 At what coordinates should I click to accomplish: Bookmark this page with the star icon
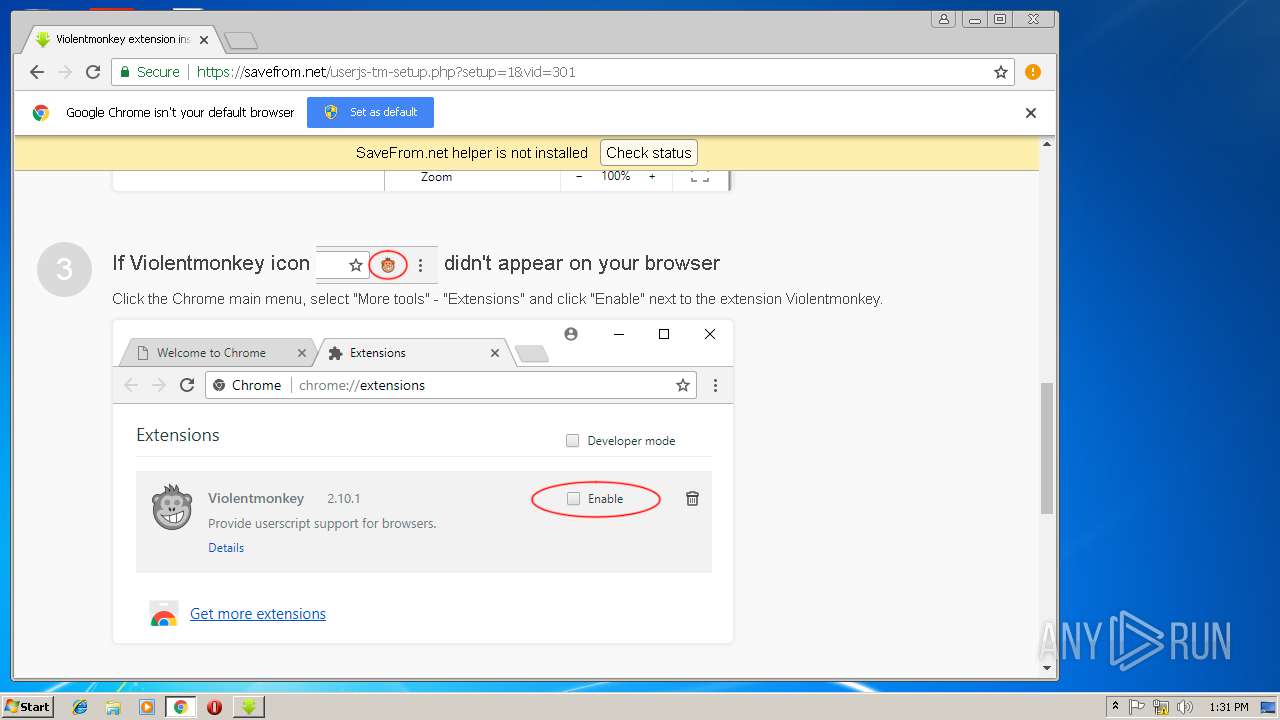click(1000, 72)
